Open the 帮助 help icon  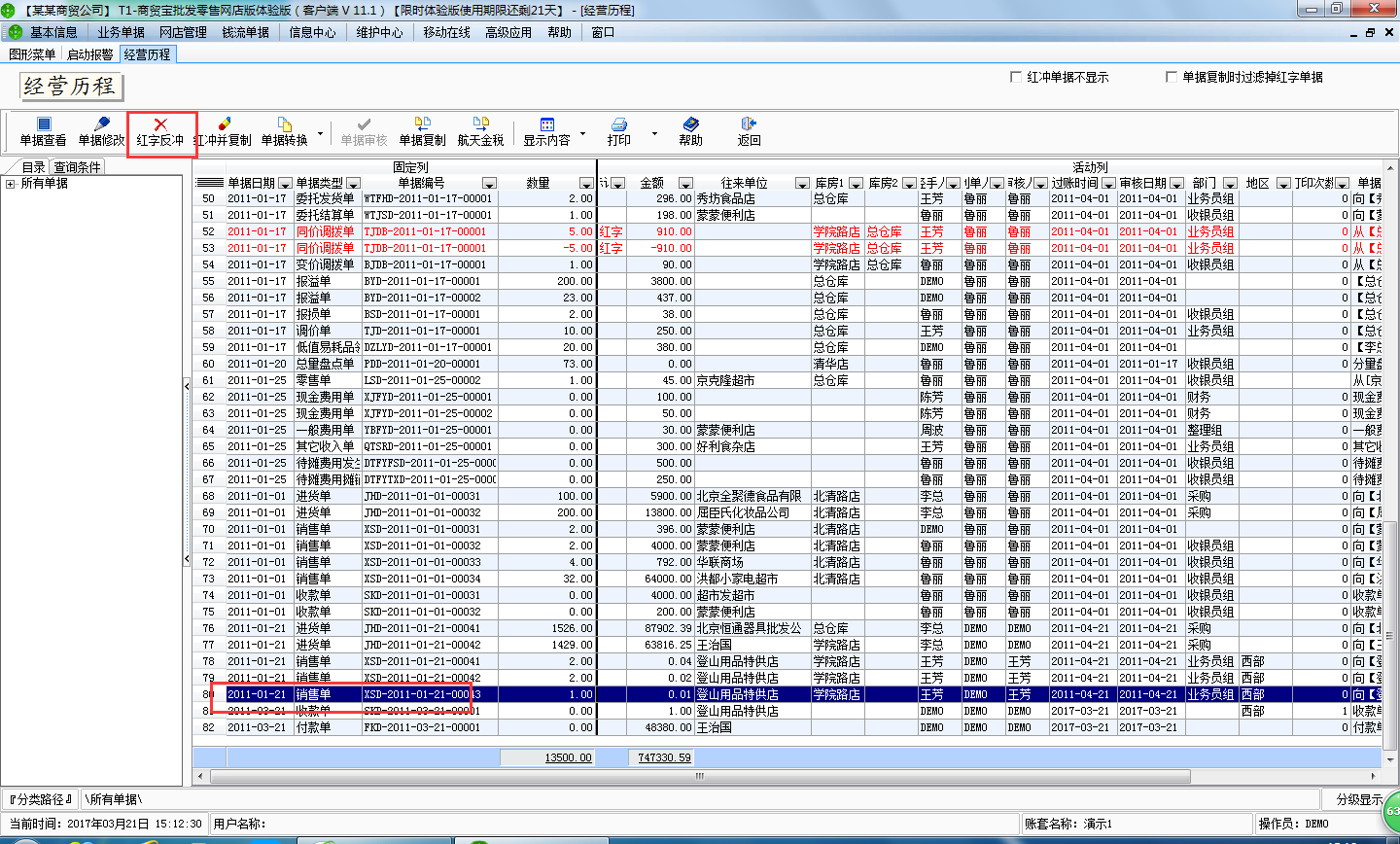[x=691, y=131]
